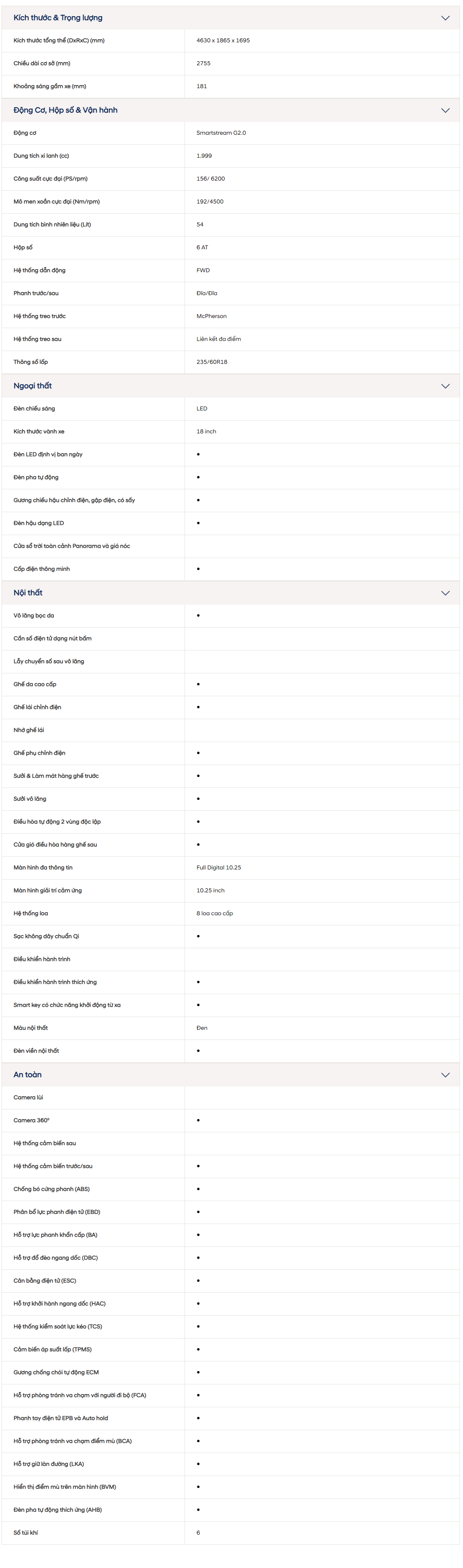Click the Vô lăng bọc da feature dot
The height and width of the screenshot is (1568, 463).
tap(198, 616)
